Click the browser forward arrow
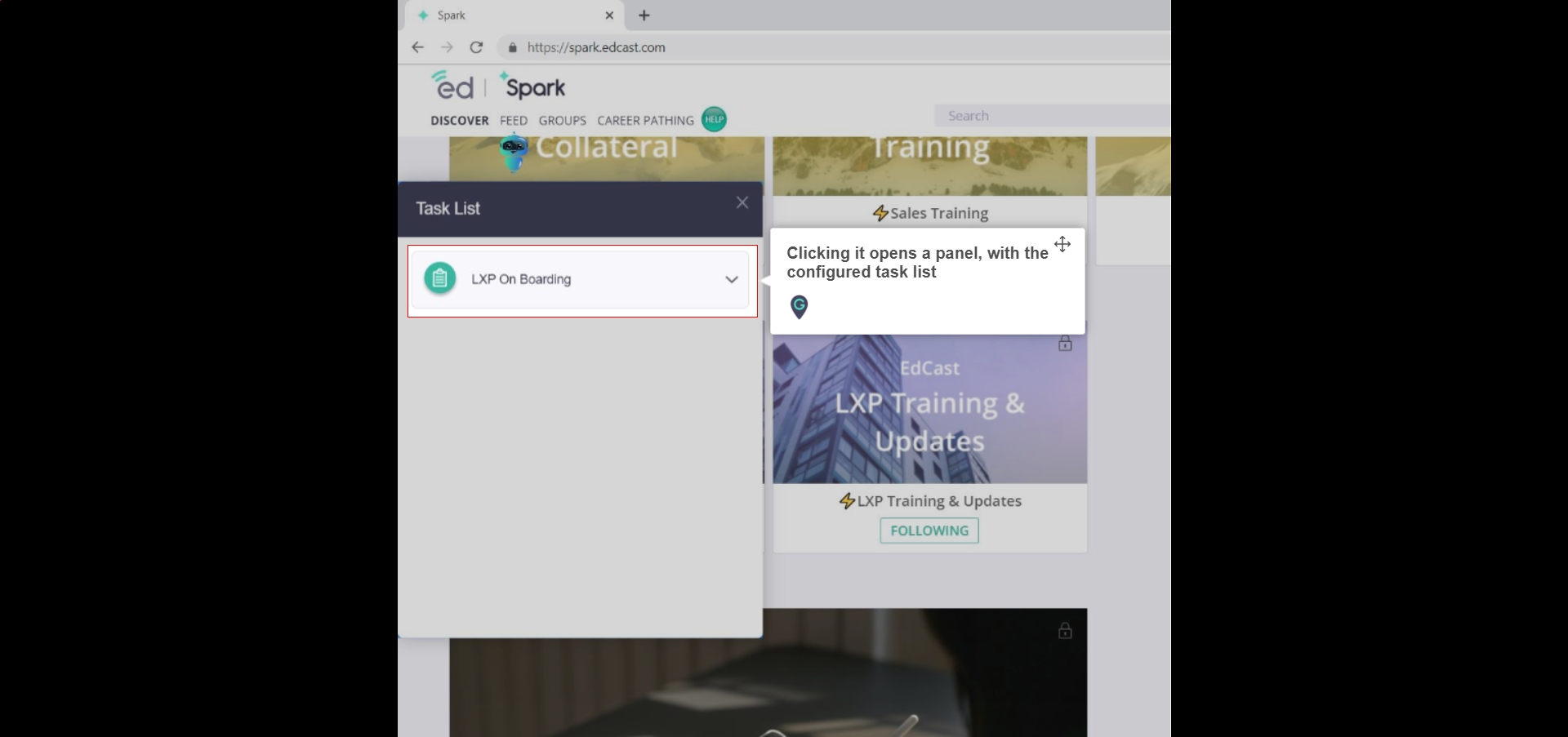The height and width of the screenshot is (737, 1568). pos(447,47)
